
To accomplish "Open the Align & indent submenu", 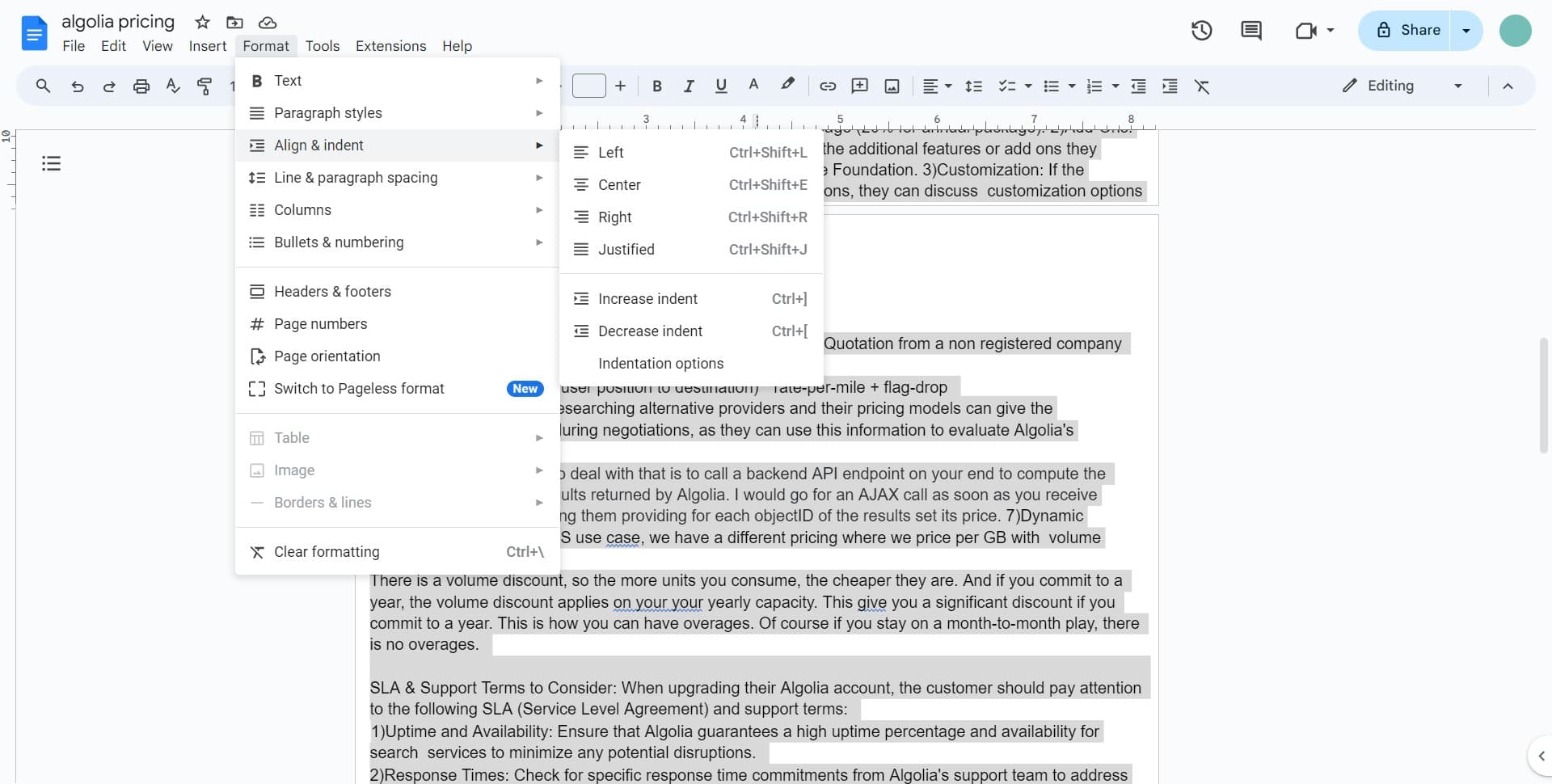I will (x=319, y=145).
